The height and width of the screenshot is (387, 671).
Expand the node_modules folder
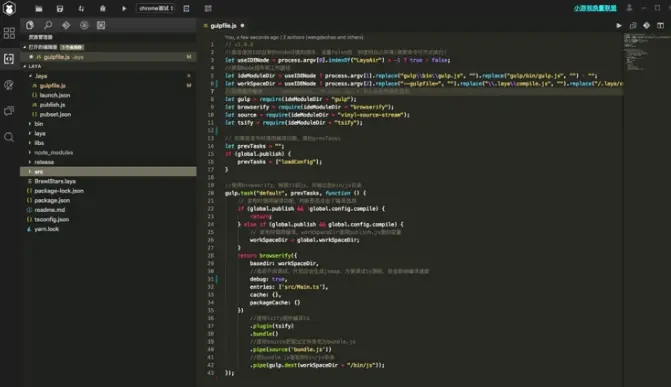(53, 152)
